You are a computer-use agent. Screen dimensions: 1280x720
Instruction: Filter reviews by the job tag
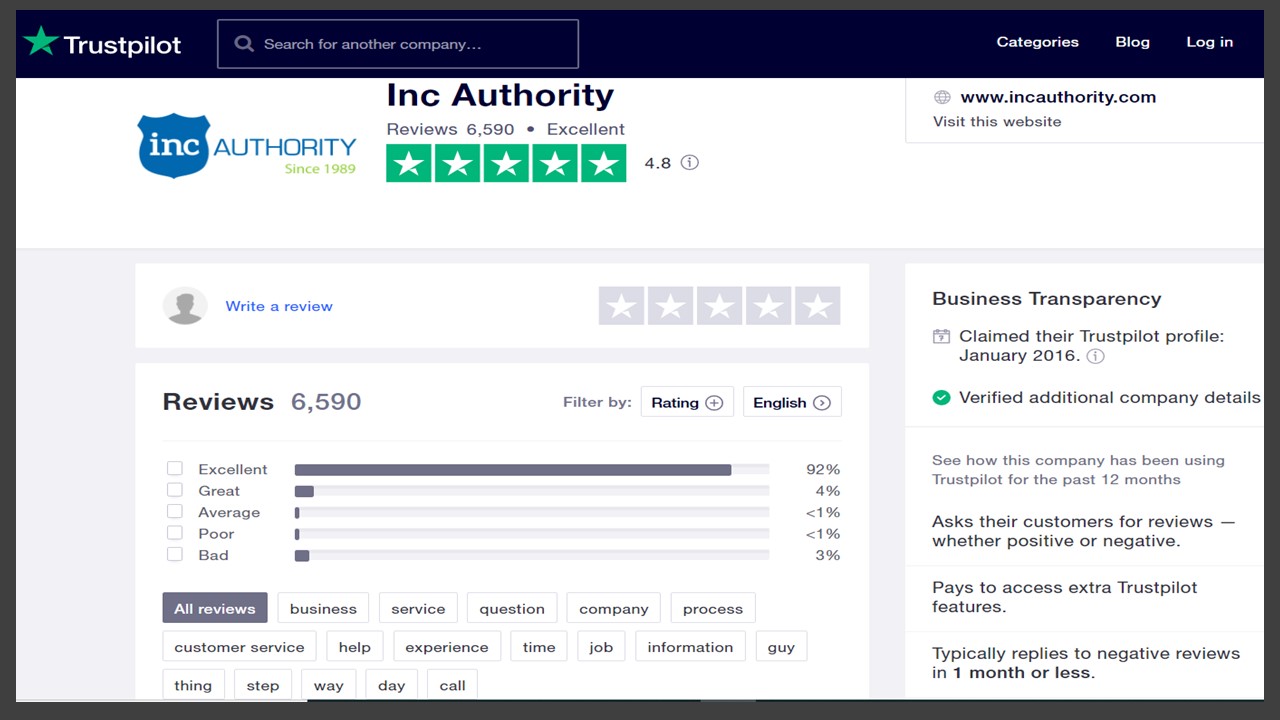tap(601, 647)
